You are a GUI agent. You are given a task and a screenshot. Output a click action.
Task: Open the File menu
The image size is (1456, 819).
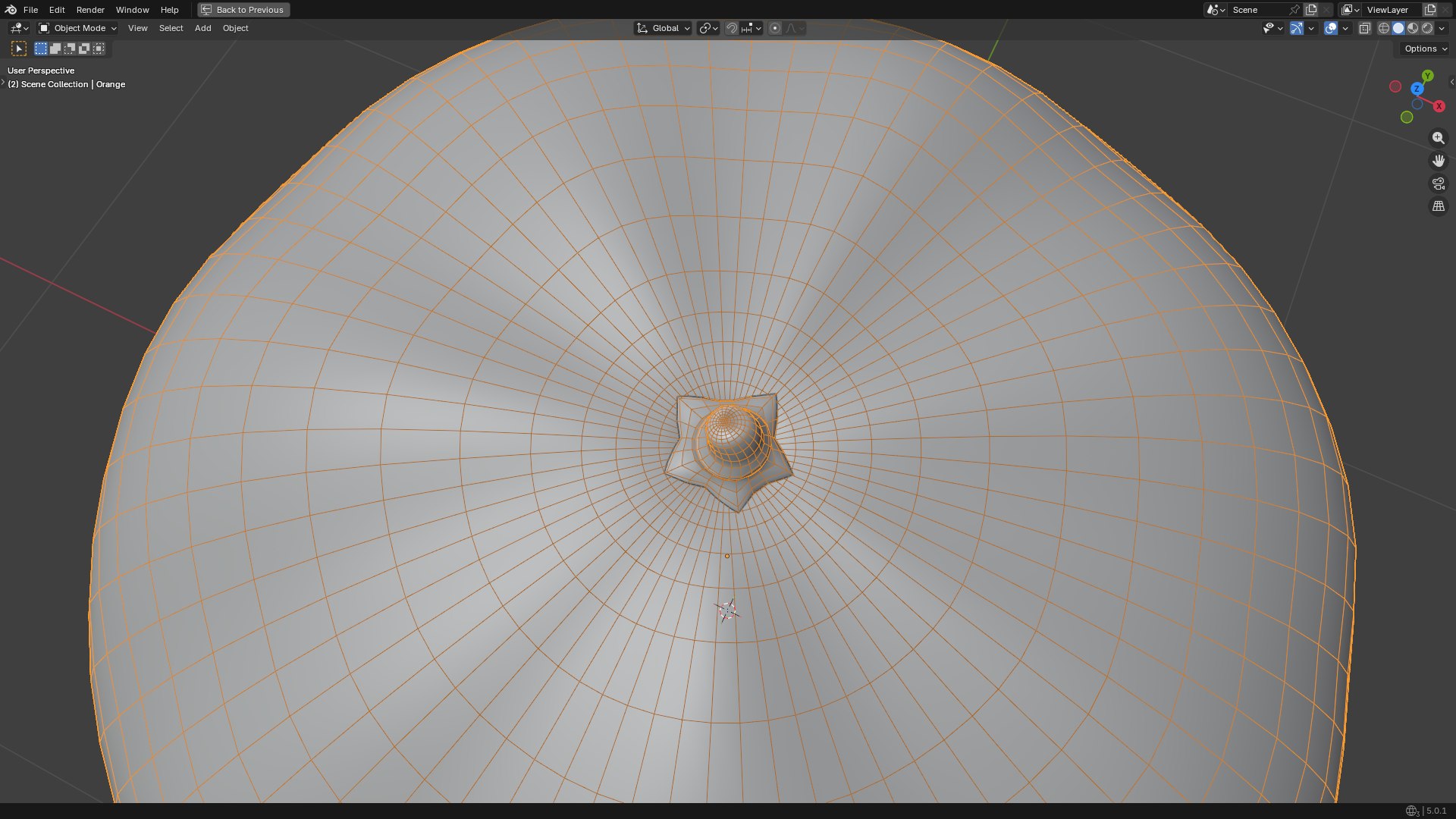30,10
